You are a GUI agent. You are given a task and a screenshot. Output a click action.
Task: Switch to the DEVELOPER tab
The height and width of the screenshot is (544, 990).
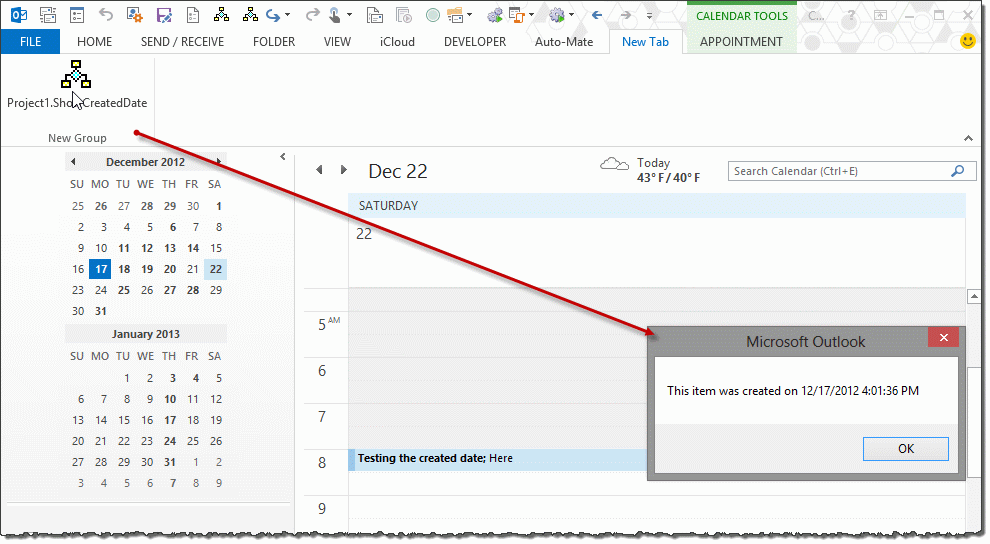click(475, 42)
